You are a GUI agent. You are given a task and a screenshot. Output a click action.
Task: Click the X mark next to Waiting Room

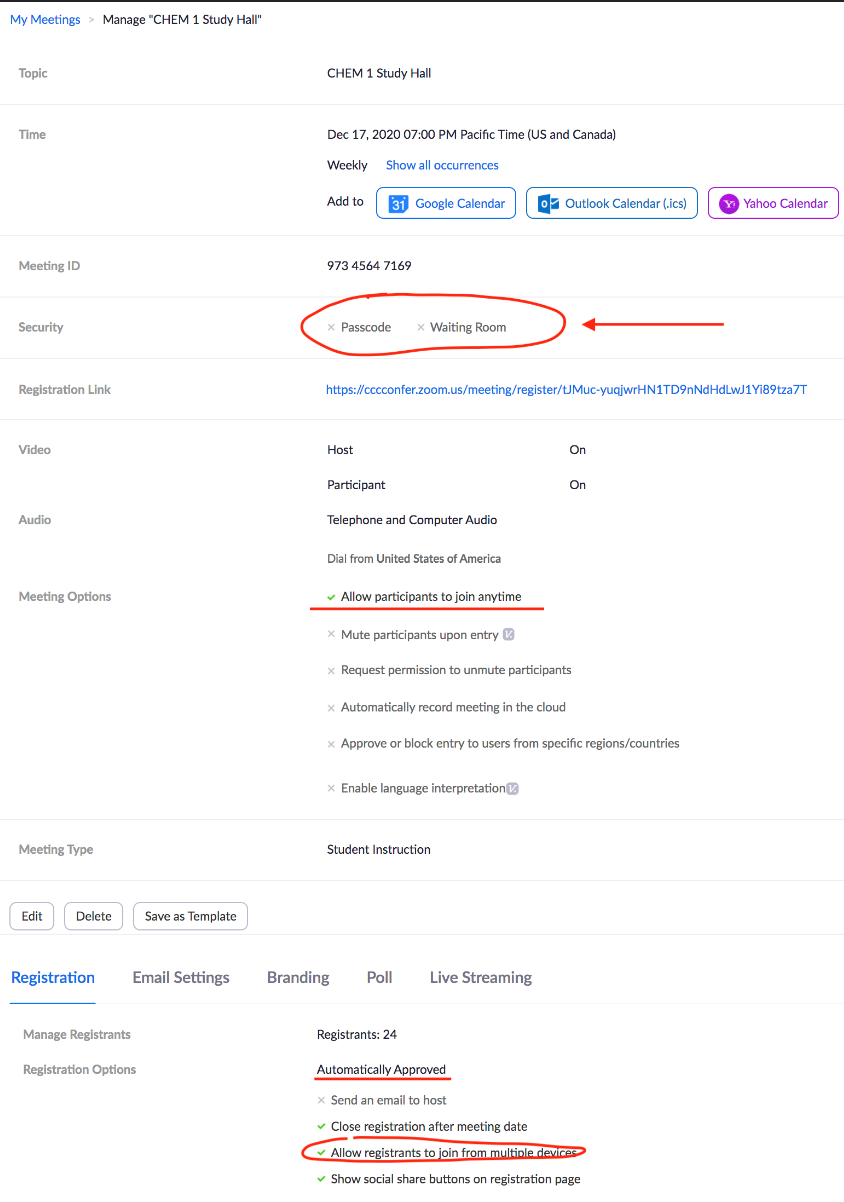(x=420, y=328)
